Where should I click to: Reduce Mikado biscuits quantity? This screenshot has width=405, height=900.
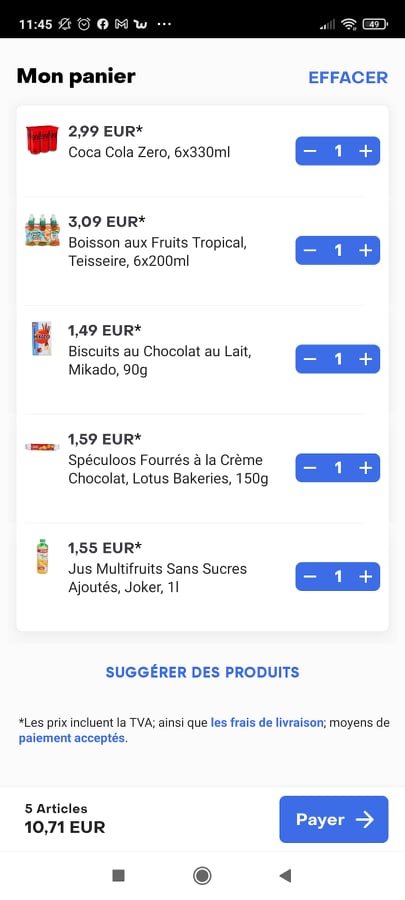click(x=310, y=359)
